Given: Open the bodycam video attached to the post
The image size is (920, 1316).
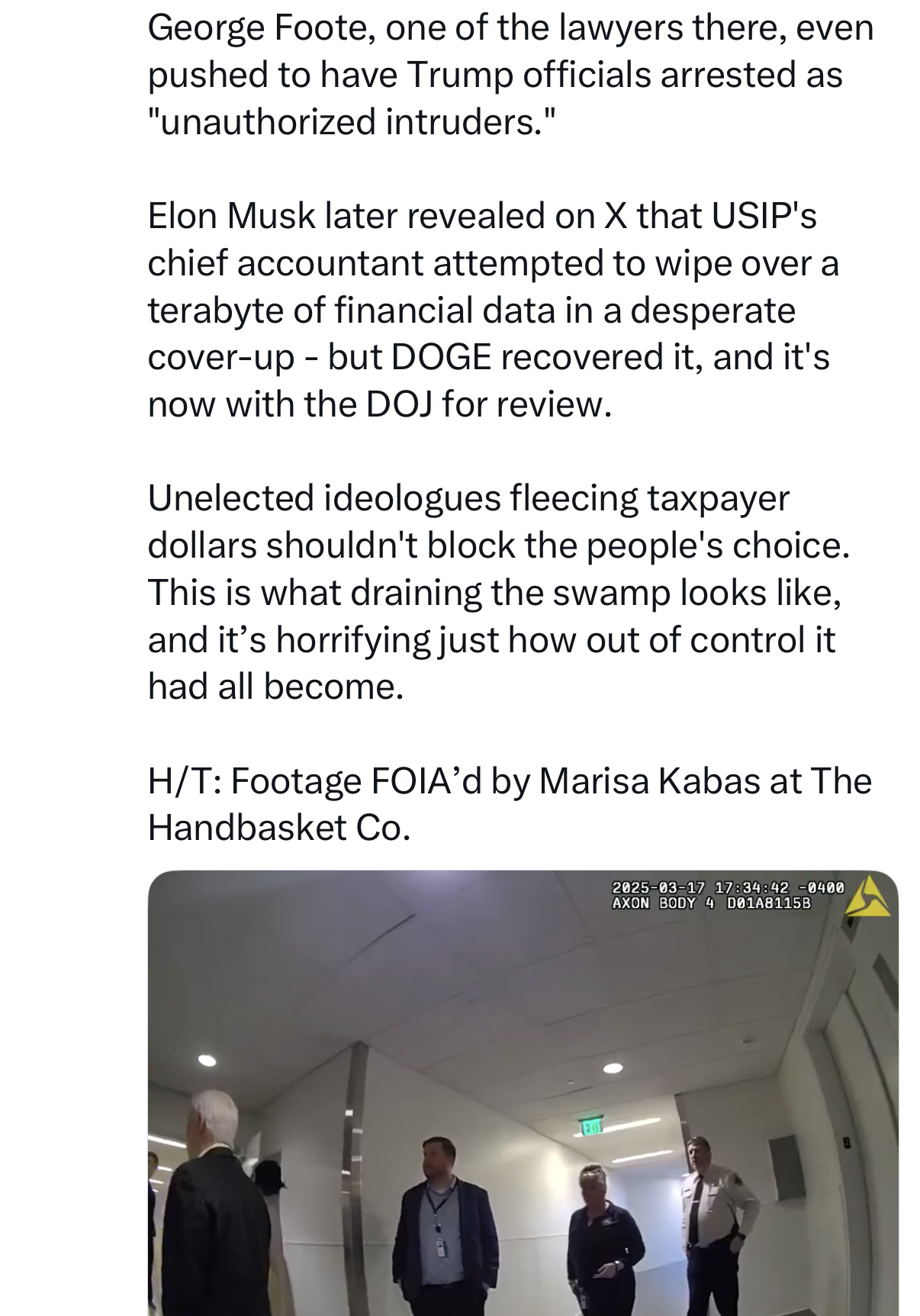Looking at the screenshot, I should point(523,1092).
